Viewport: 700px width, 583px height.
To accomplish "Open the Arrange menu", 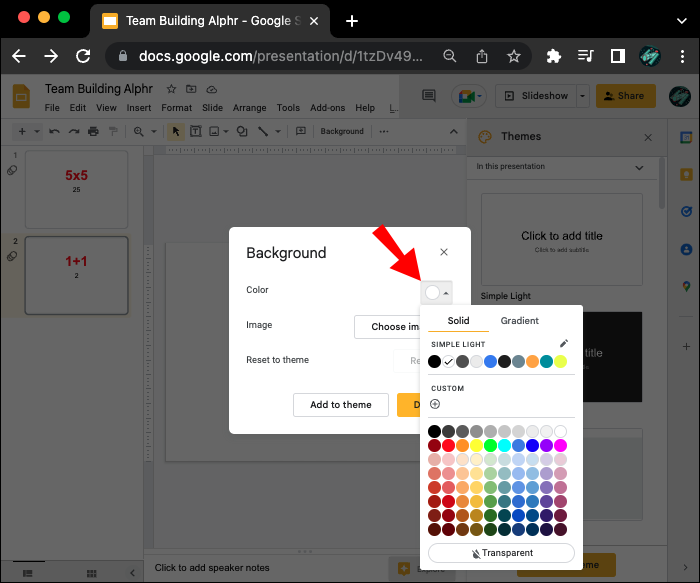I will point(249,108).
